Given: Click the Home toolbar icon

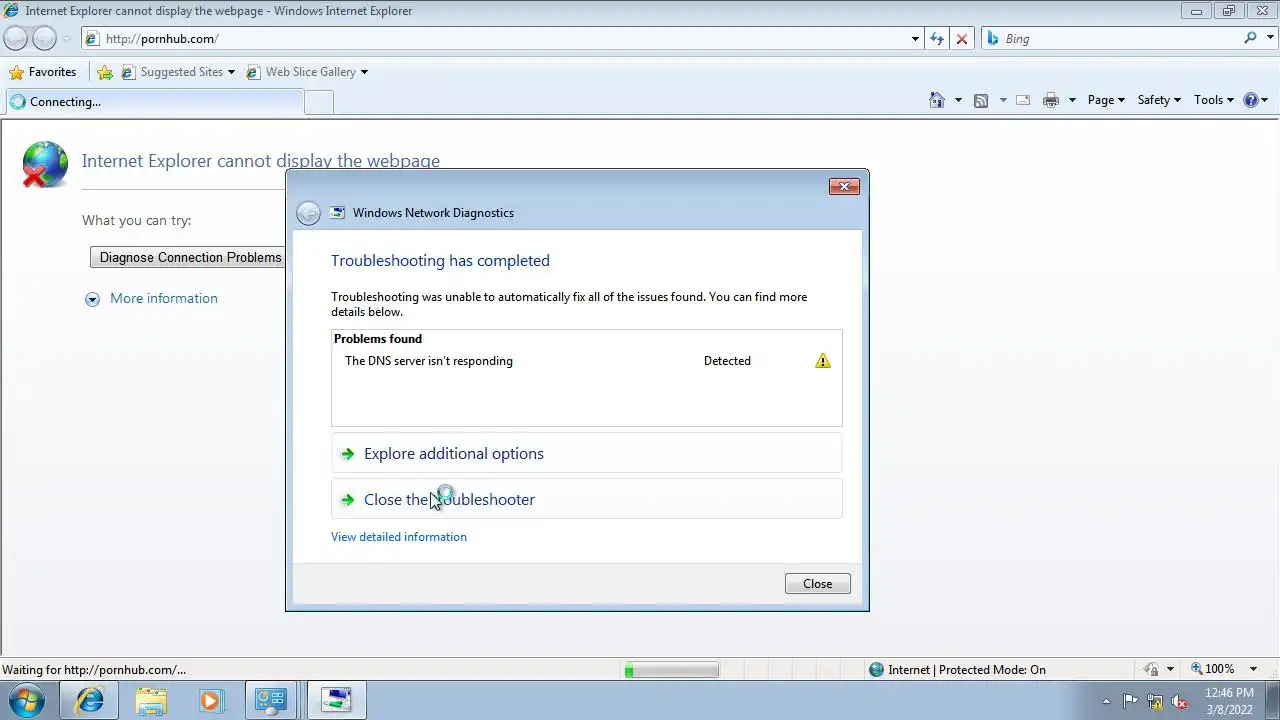Looking at the screenshot, I should point(937,100).
